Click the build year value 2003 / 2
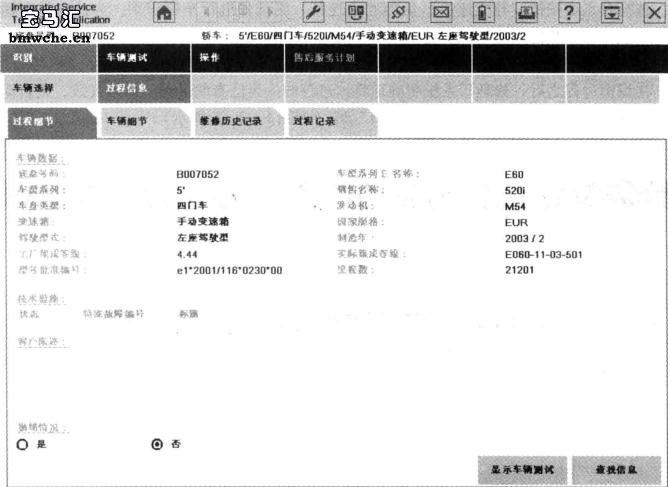The height and width of the screenshot is (487, 668). click(524, 239)
